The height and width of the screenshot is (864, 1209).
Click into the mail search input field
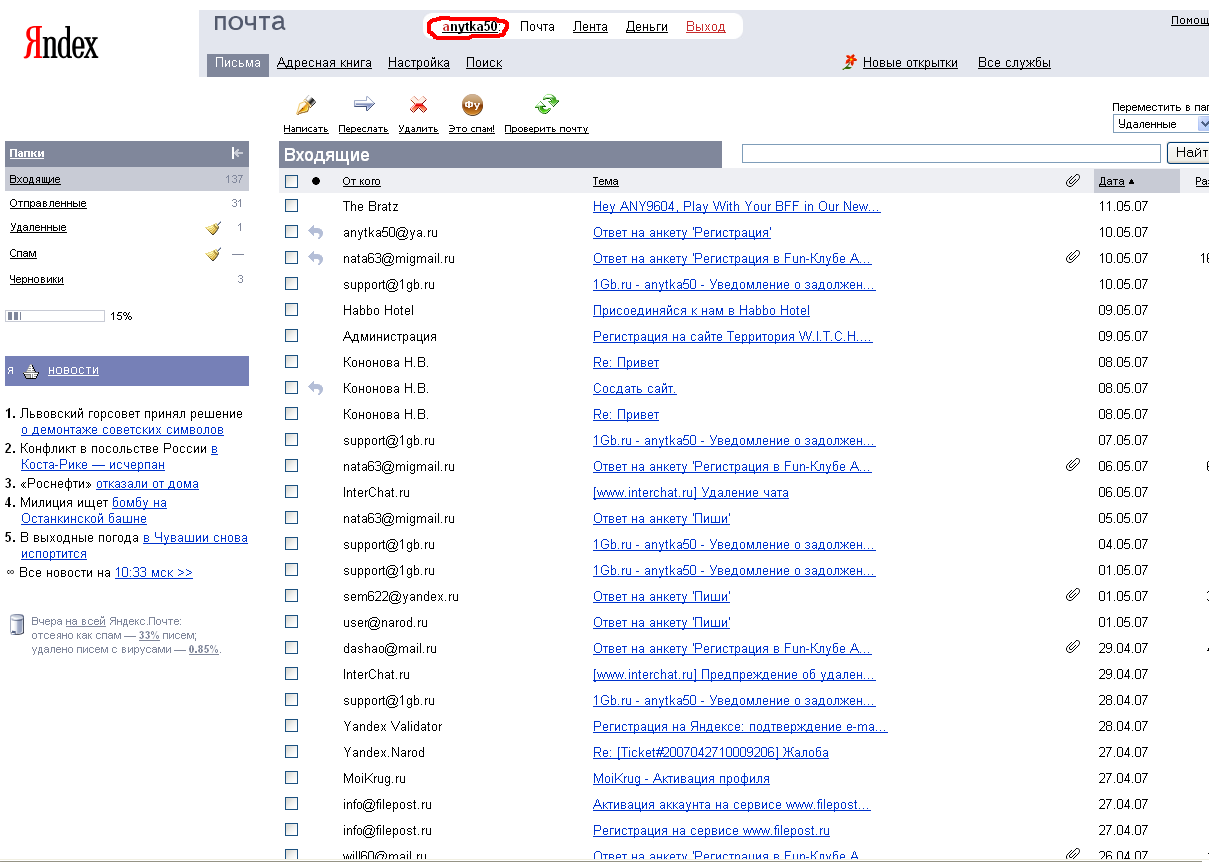(x=951, y=153)
